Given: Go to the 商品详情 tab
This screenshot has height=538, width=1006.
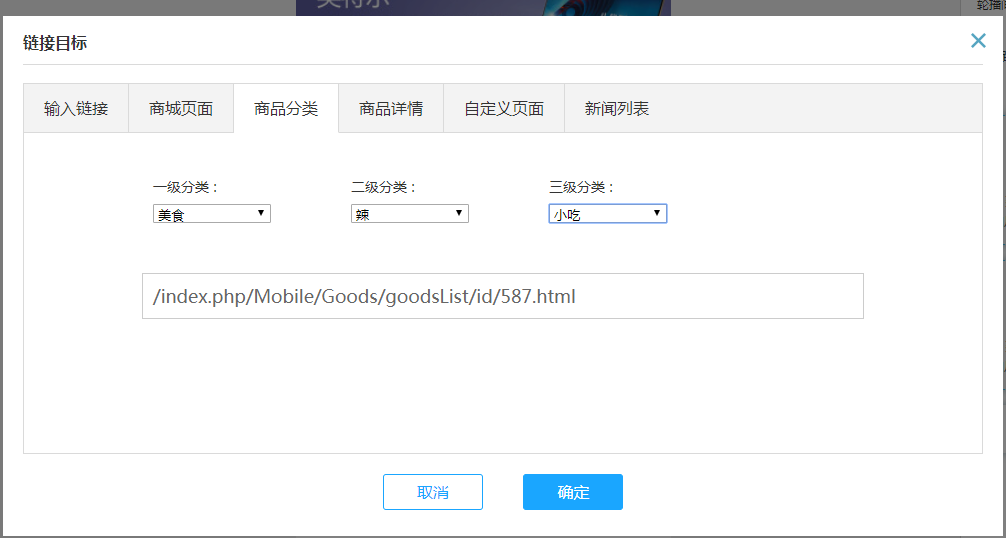Looking at the screenshot, I should (391, 108).
